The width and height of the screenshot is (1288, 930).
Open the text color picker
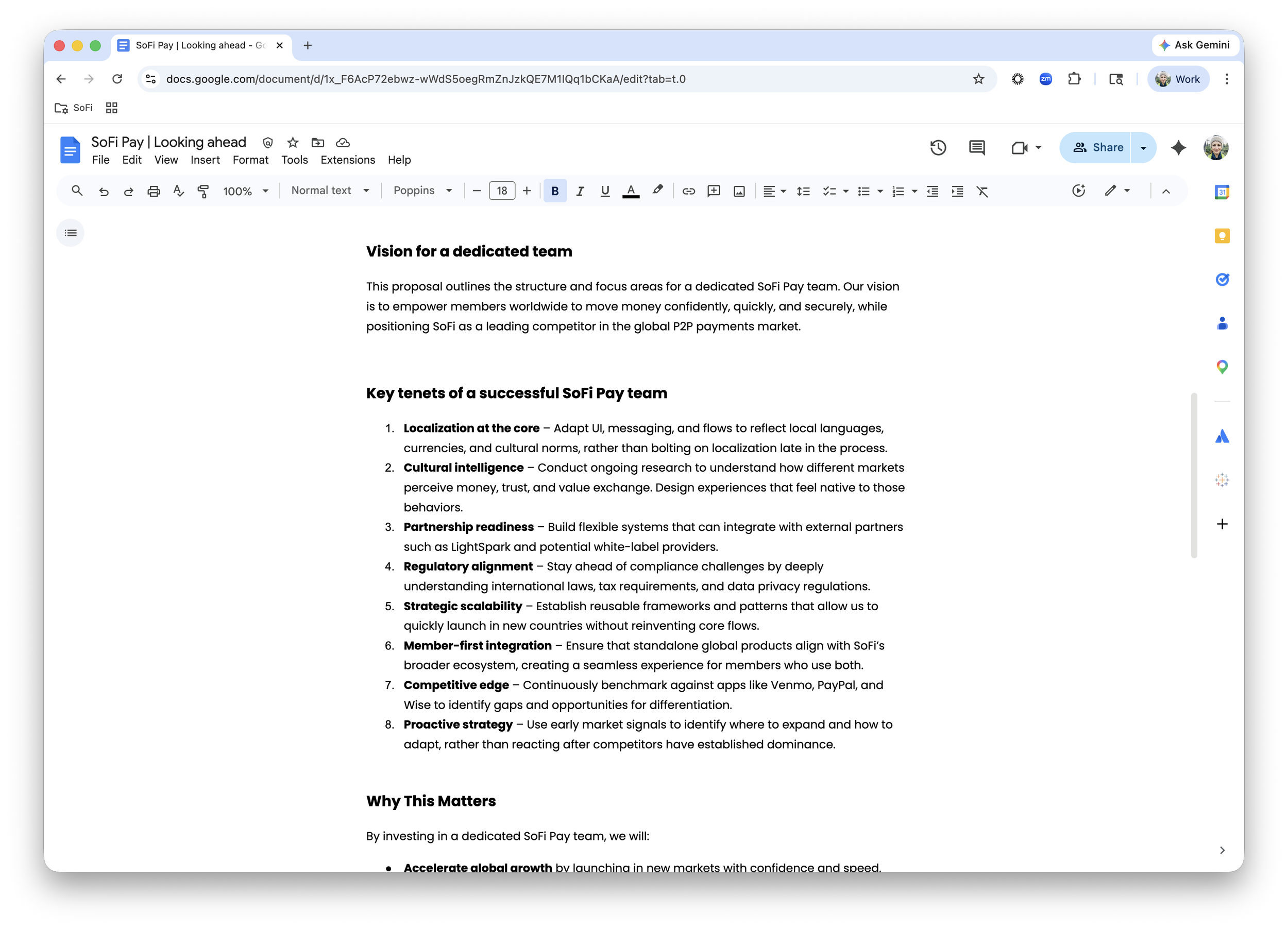coord(631,192)
